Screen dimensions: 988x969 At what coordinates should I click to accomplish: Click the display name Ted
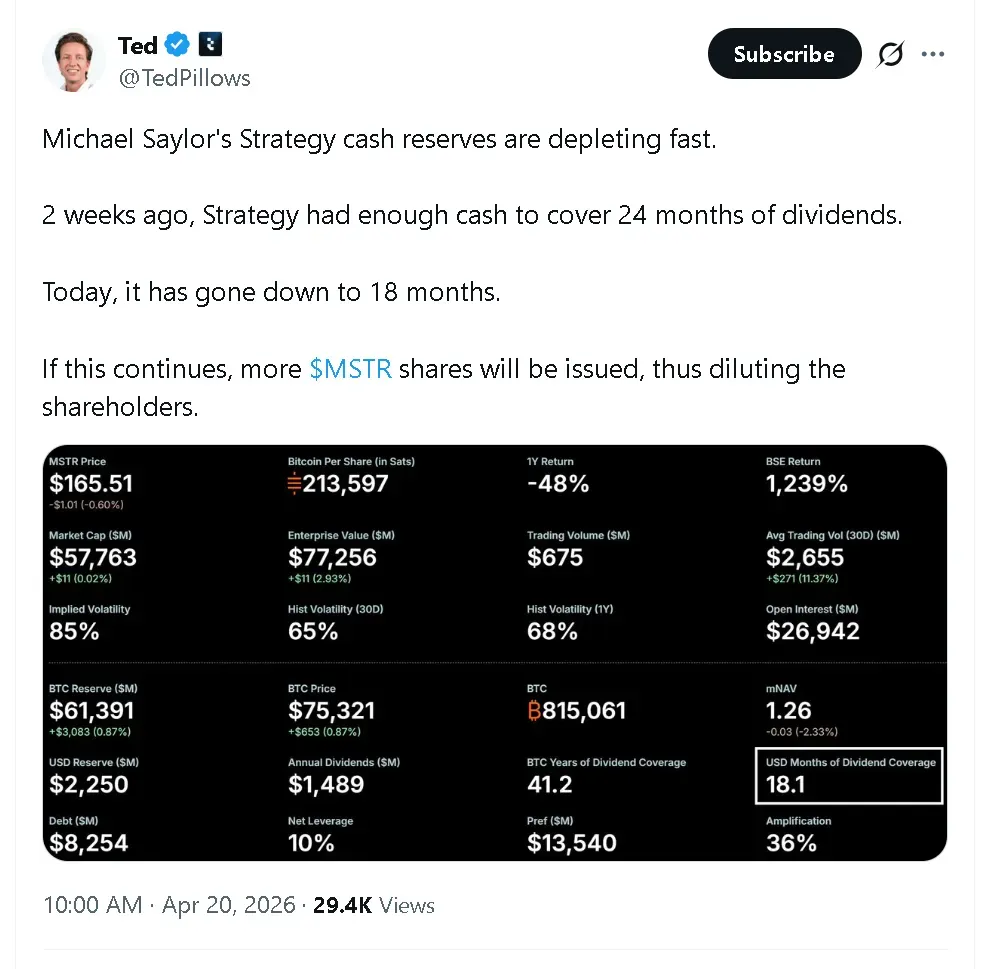click(137, 46)
